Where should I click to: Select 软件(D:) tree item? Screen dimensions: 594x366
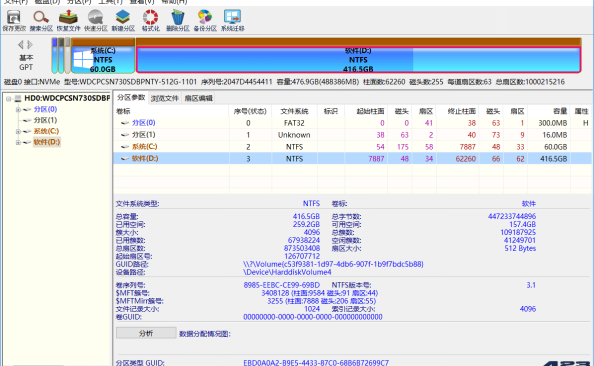(47, 142)
